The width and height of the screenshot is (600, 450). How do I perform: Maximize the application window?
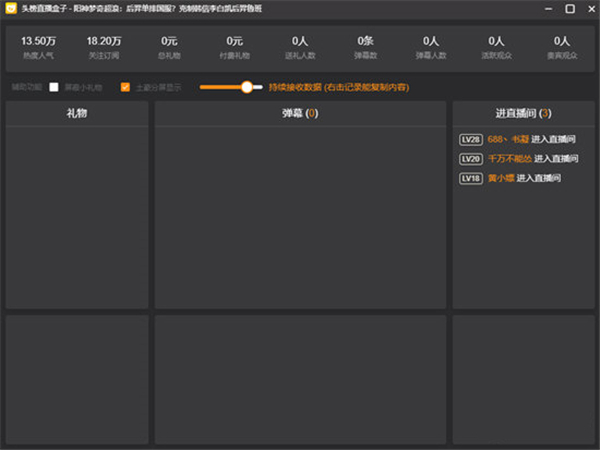coord(569,8)
